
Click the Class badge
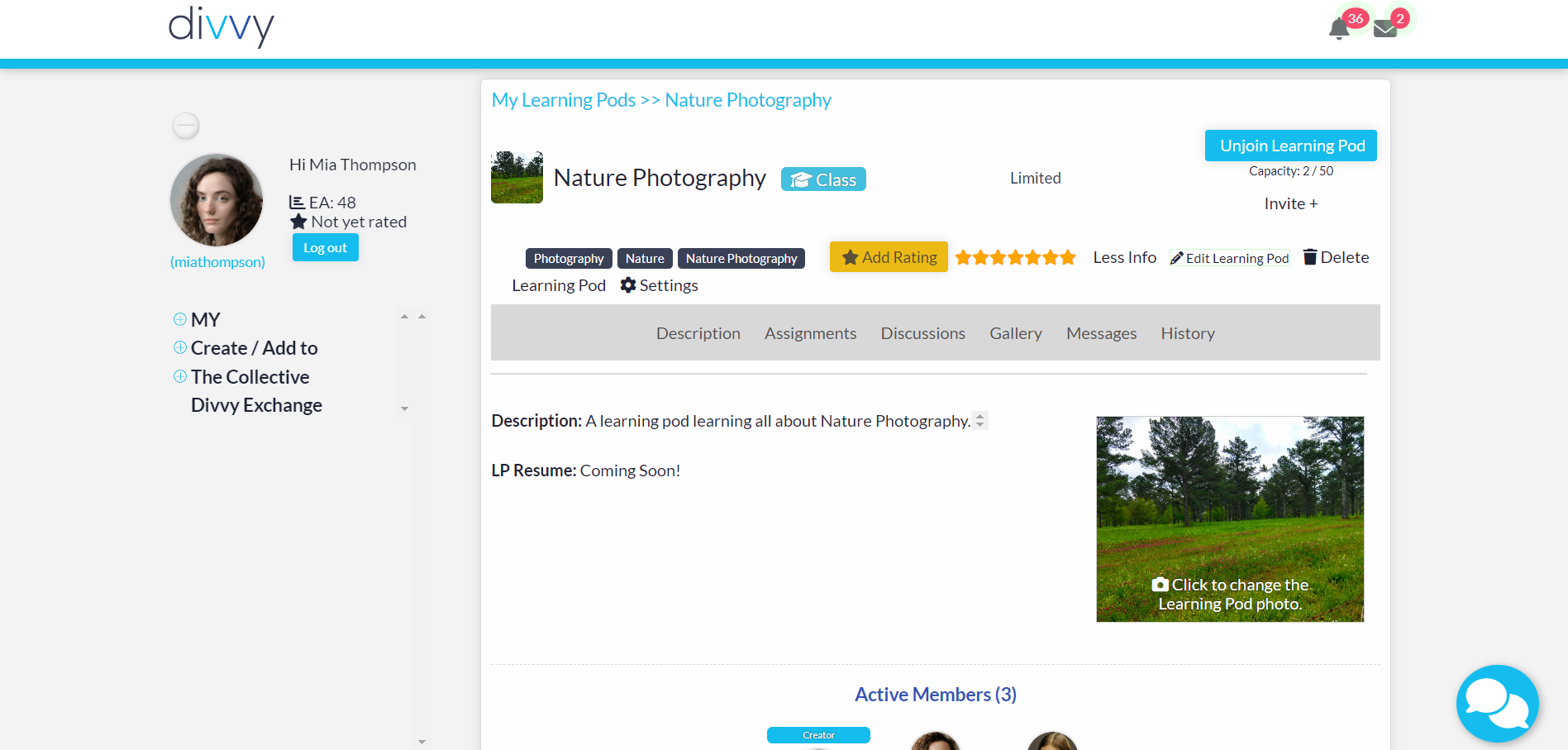point(823,179)
